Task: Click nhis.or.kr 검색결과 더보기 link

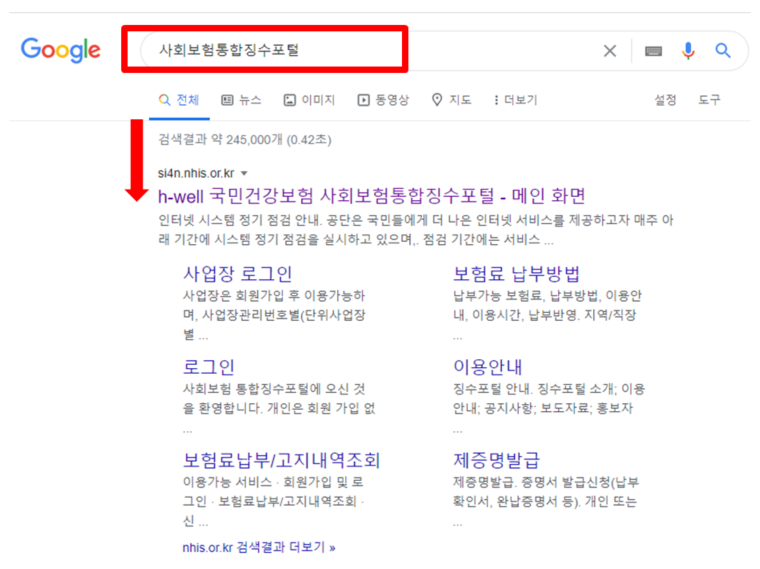Action: click(259, 548)
